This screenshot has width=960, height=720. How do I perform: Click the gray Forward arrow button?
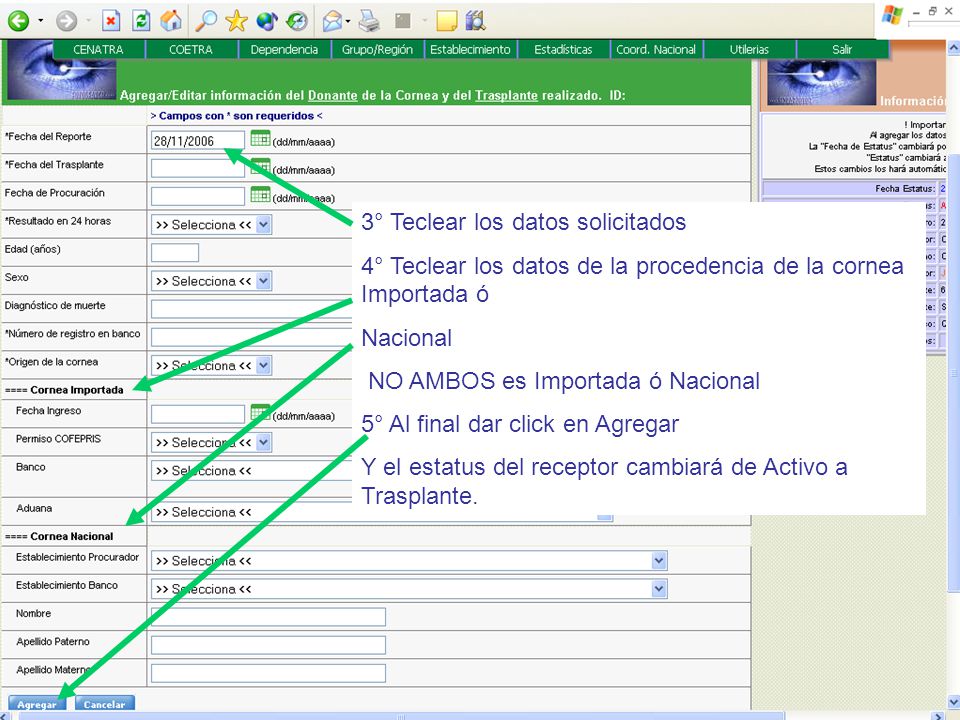pos(66,21)
